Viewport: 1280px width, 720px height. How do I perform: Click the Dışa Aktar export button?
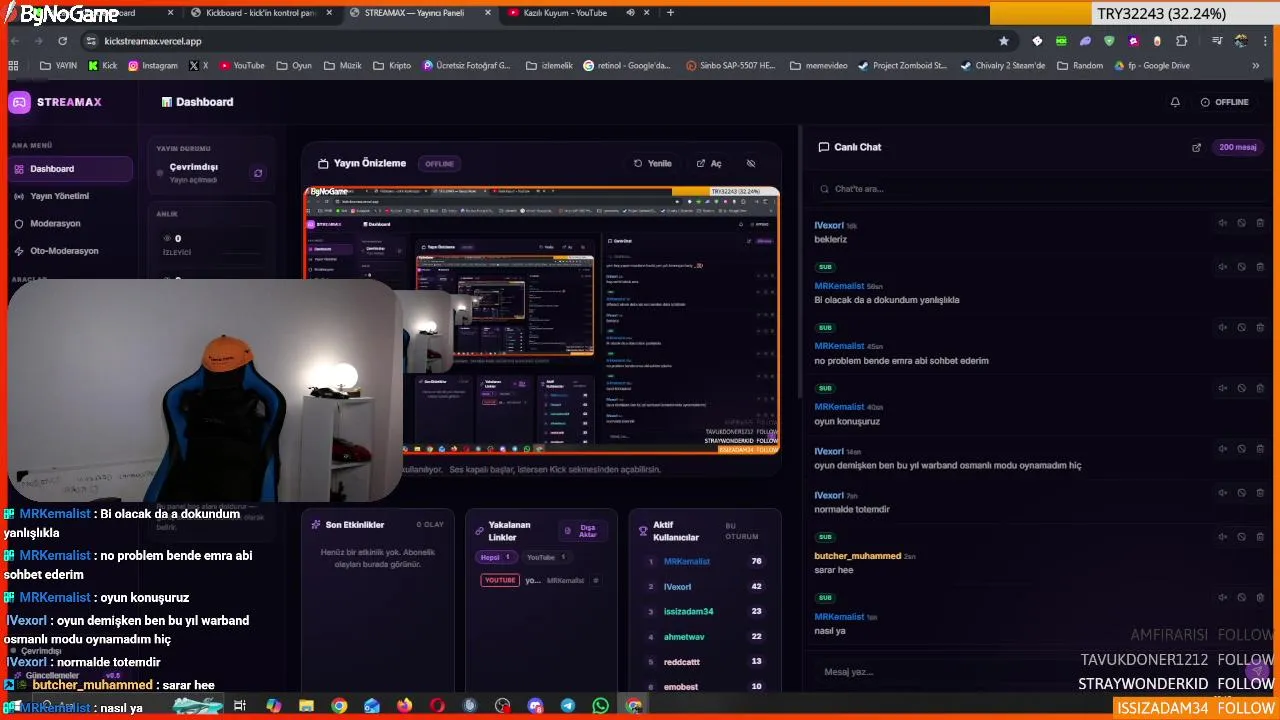(581, 531)
